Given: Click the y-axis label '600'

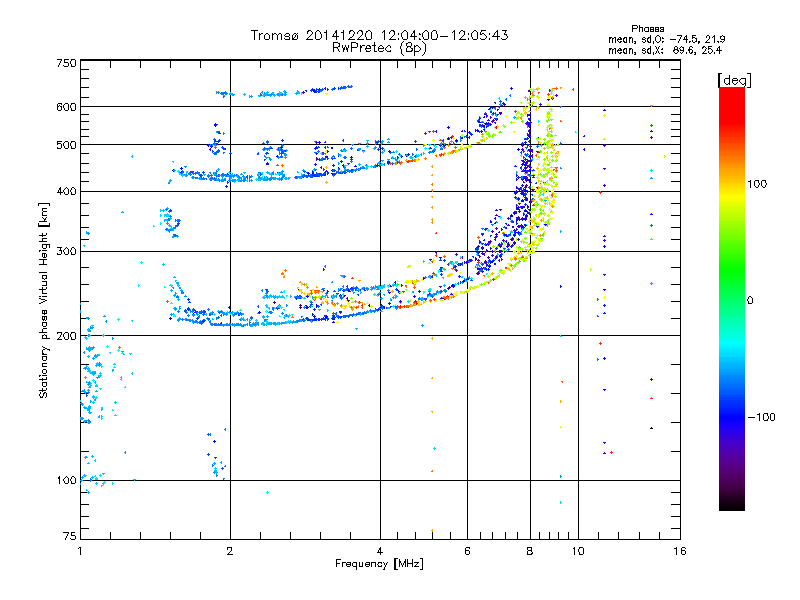Looking at the screenshot, I should coord(66,107).
